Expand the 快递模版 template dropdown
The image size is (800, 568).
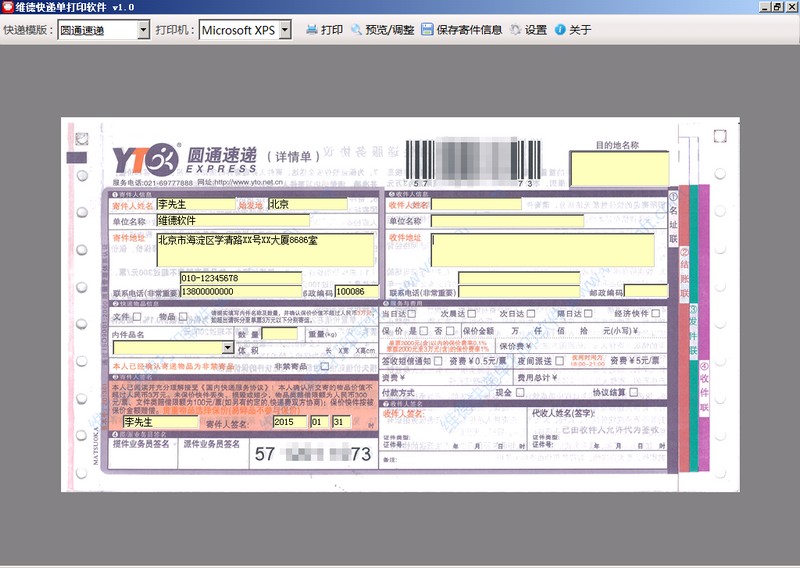[143, 30]
